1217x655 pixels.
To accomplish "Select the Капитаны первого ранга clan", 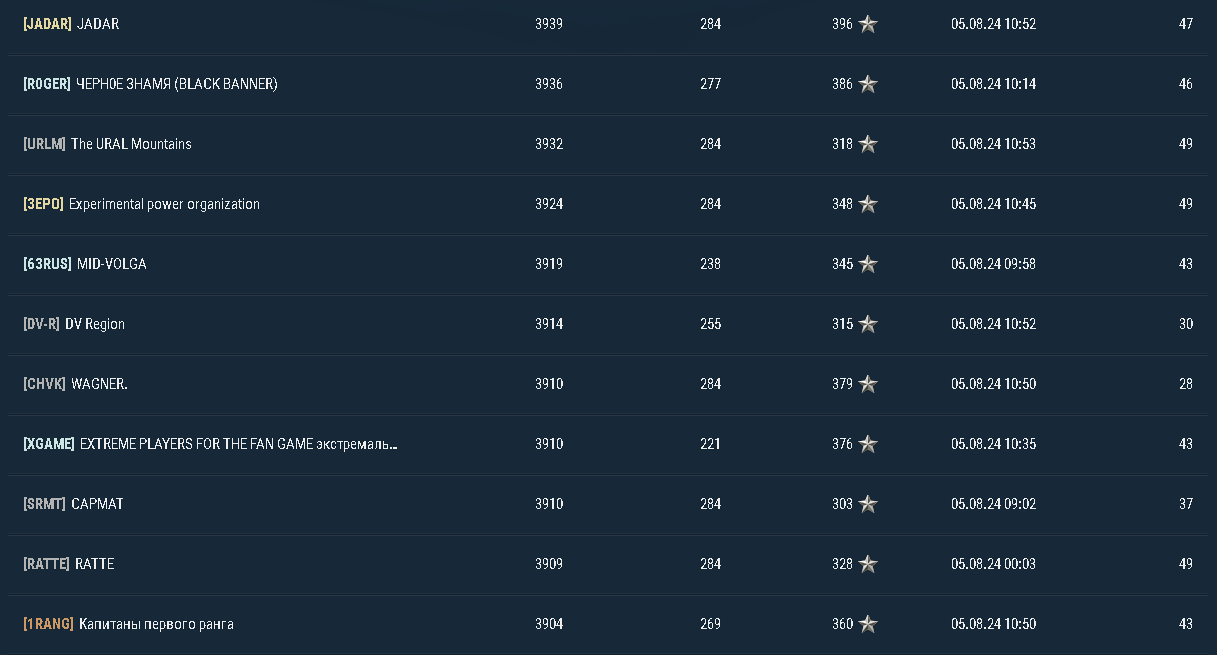I will (156, 624).
